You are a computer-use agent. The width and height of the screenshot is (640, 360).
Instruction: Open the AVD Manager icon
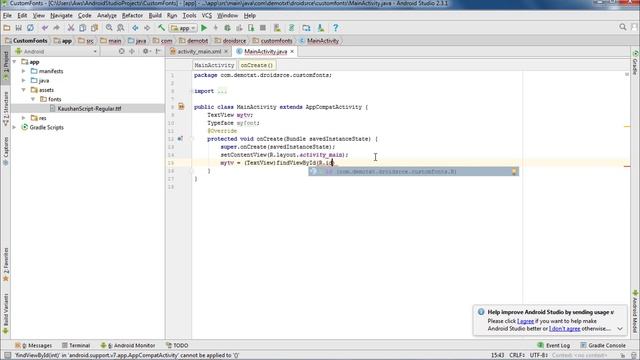[x=277, y=28]
